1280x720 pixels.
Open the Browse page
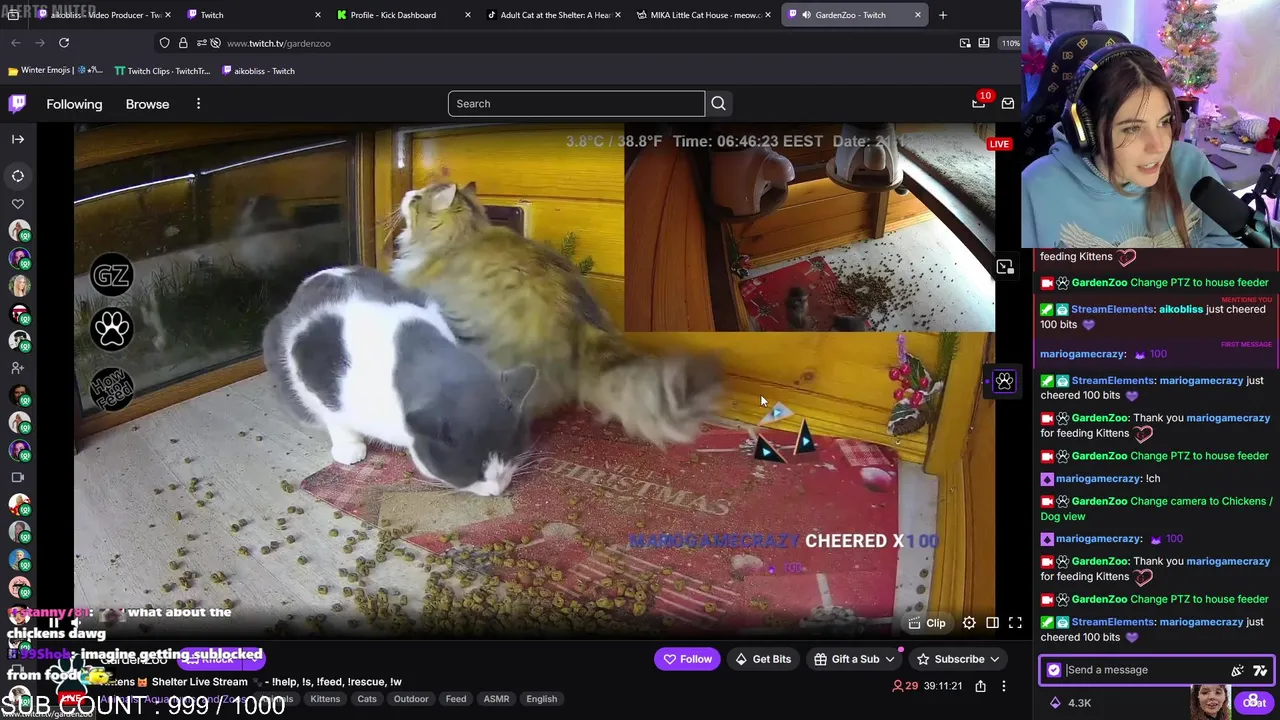[147, 104]
